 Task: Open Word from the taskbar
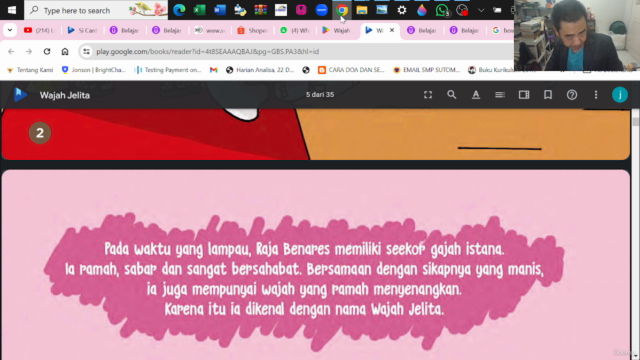pyautogui.click(x=220, y=10)
